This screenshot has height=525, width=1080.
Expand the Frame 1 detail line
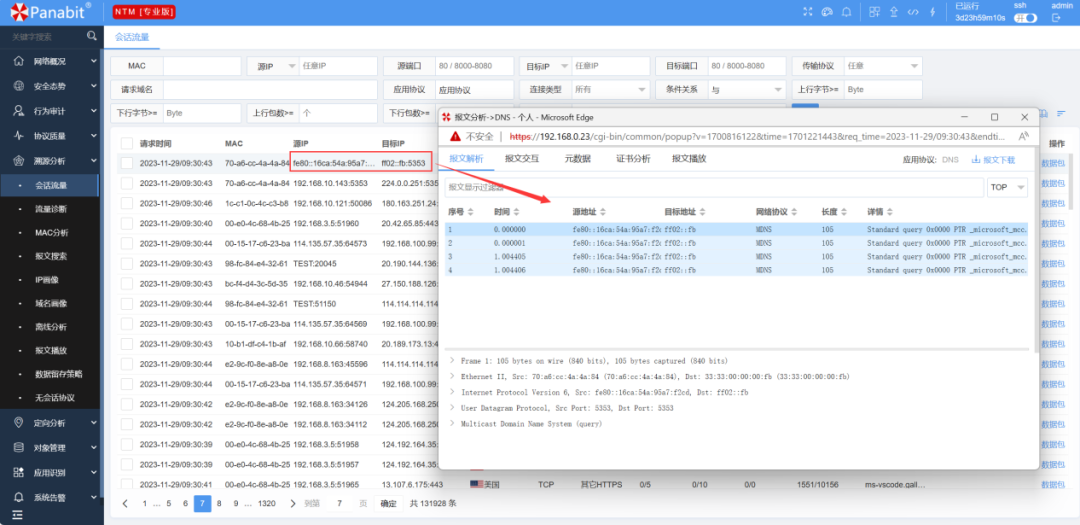click(452, 360)
